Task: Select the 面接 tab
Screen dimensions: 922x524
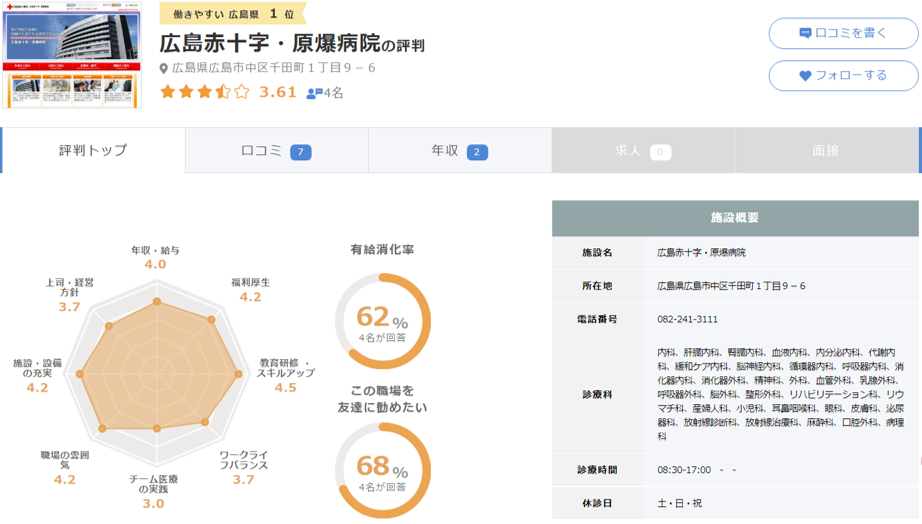Action: pyautogui.click(x=826, y=151)
